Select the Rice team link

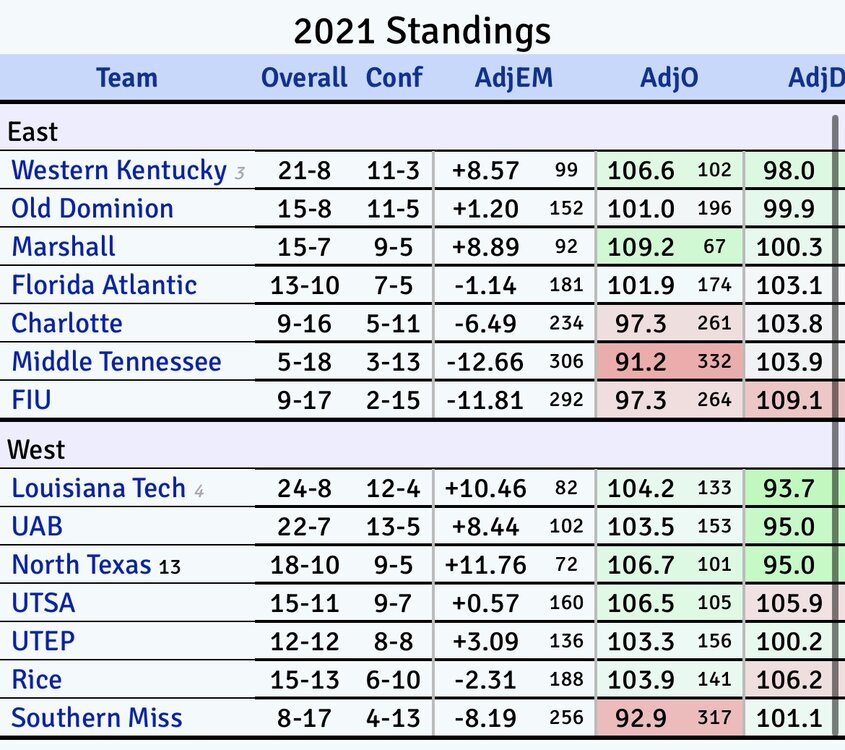[x=36, y=679]
